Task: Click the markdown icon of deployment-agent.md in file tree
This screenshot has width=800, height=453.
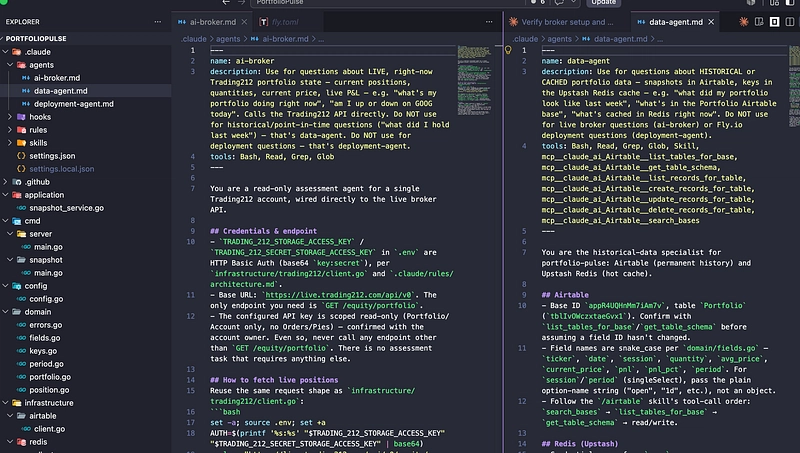Action: (x=26, y=104)
